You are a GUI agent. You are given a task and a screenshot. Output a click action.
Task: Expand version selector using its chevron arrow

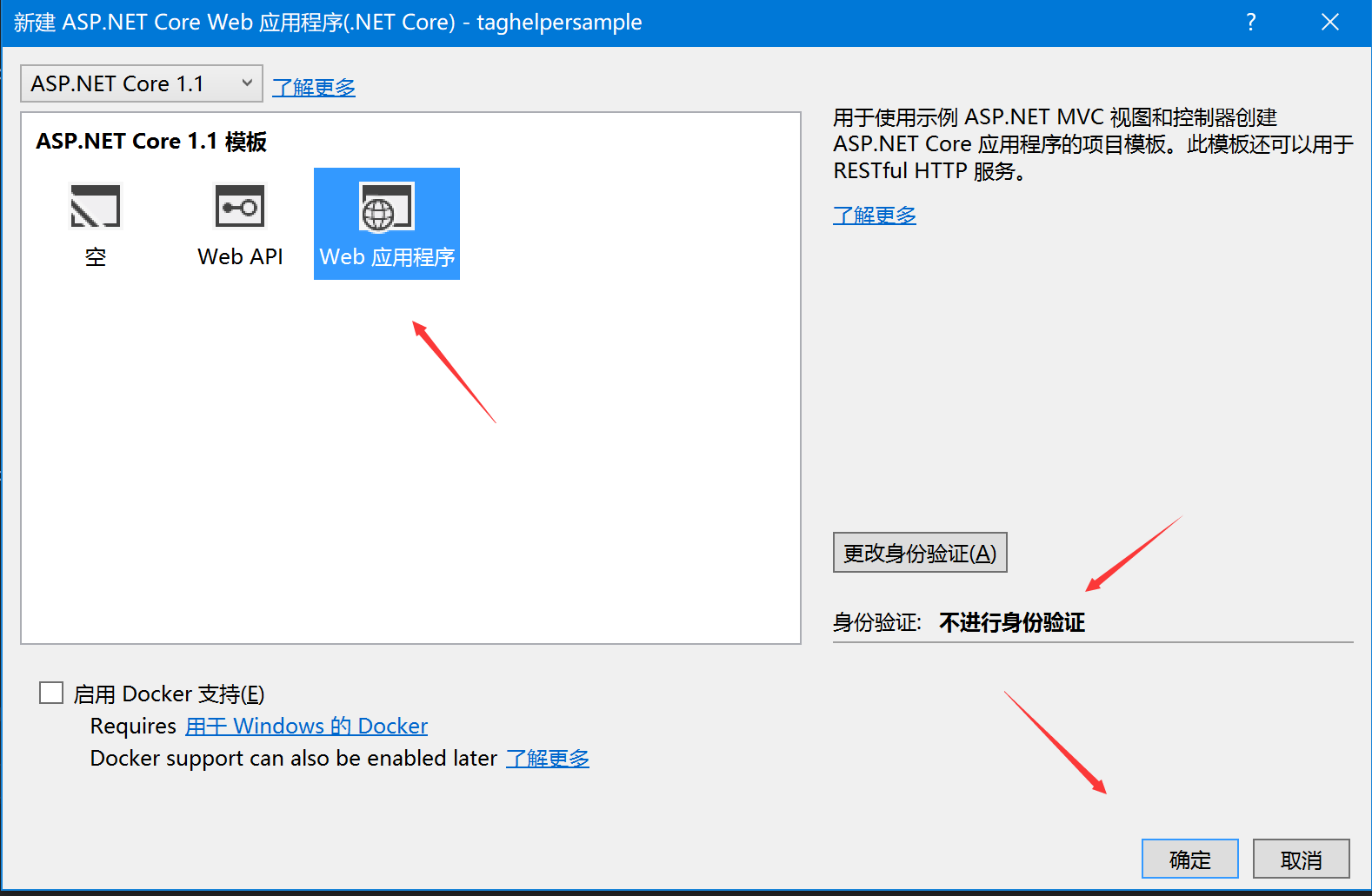tap(247, 83)
